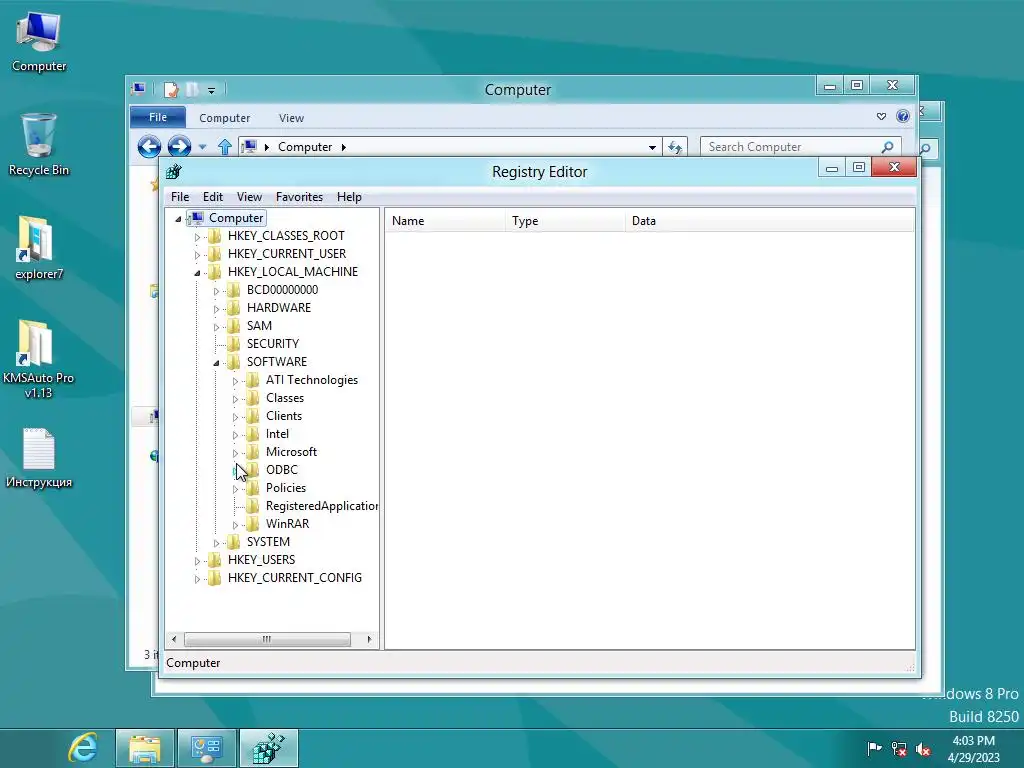Click the Type column header
Screen dimensions: 1024x768
pyautogui.click(x=565, y=221)
